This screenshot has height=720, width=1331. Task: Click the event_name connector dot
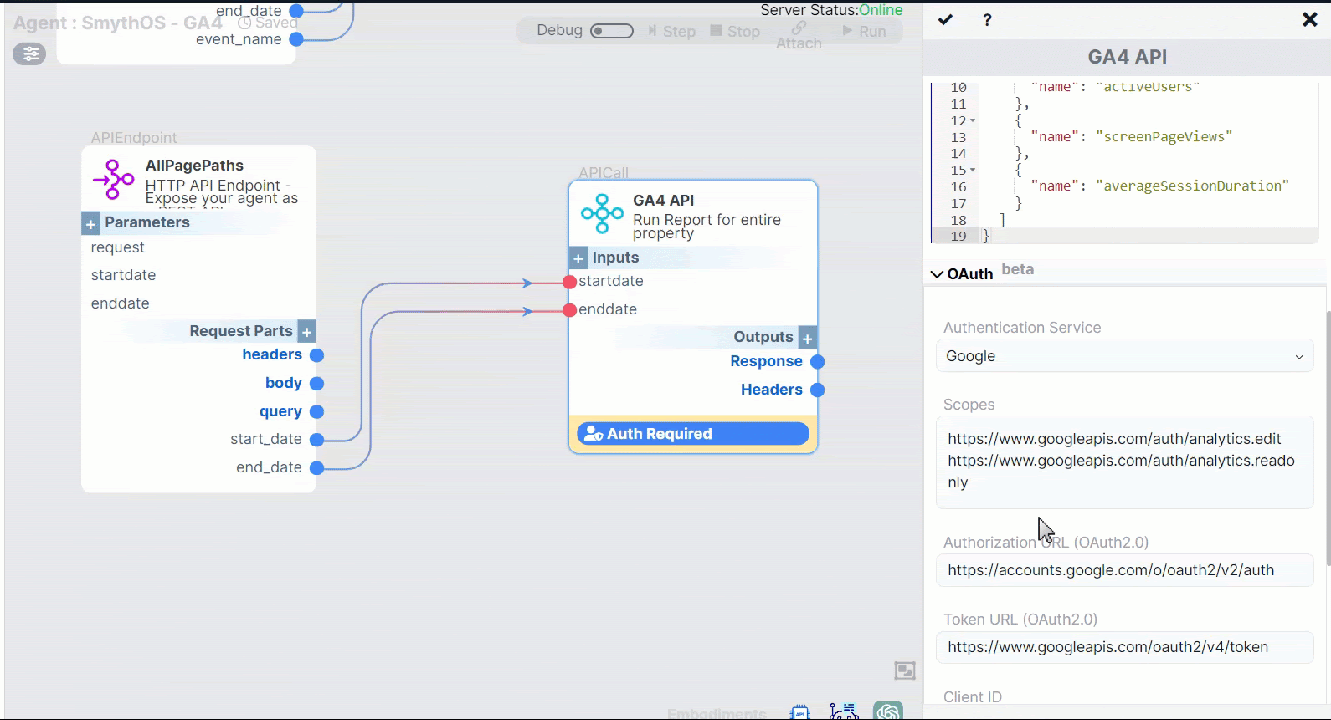coord(296,39)
